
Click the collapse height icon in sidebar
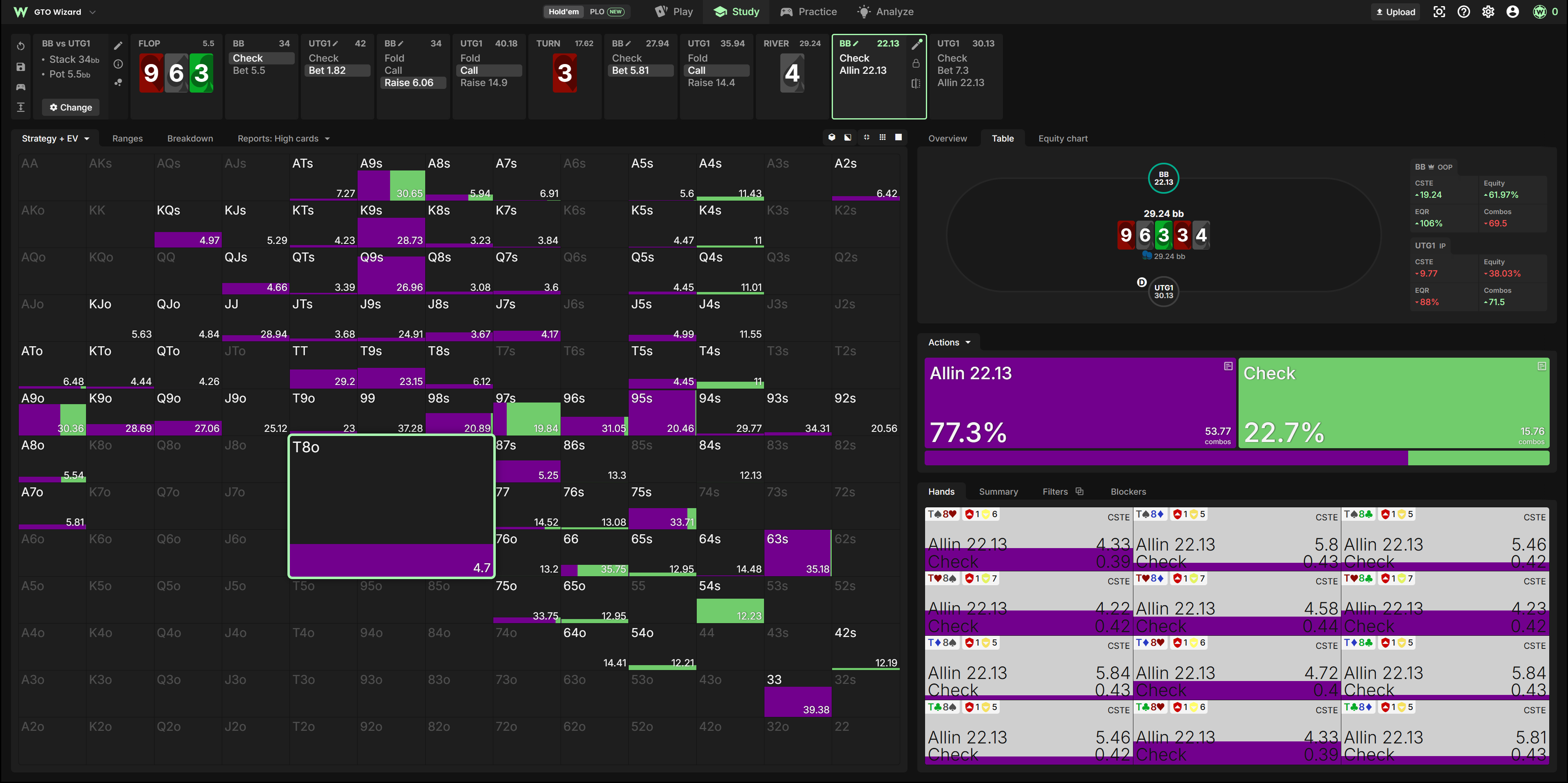click(x=21, y=107)
